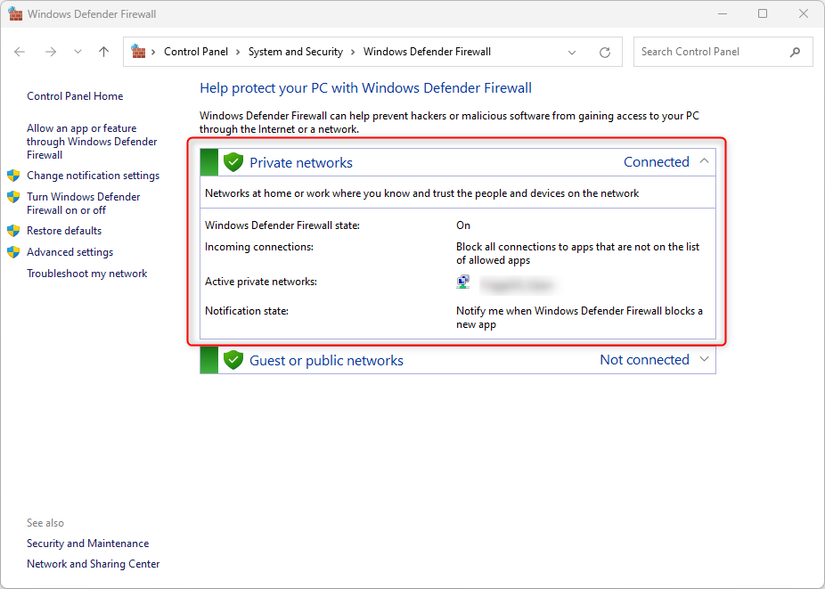
Task: Refresh the Windows Defender Firewall page
Action: [x=605, y=52]
